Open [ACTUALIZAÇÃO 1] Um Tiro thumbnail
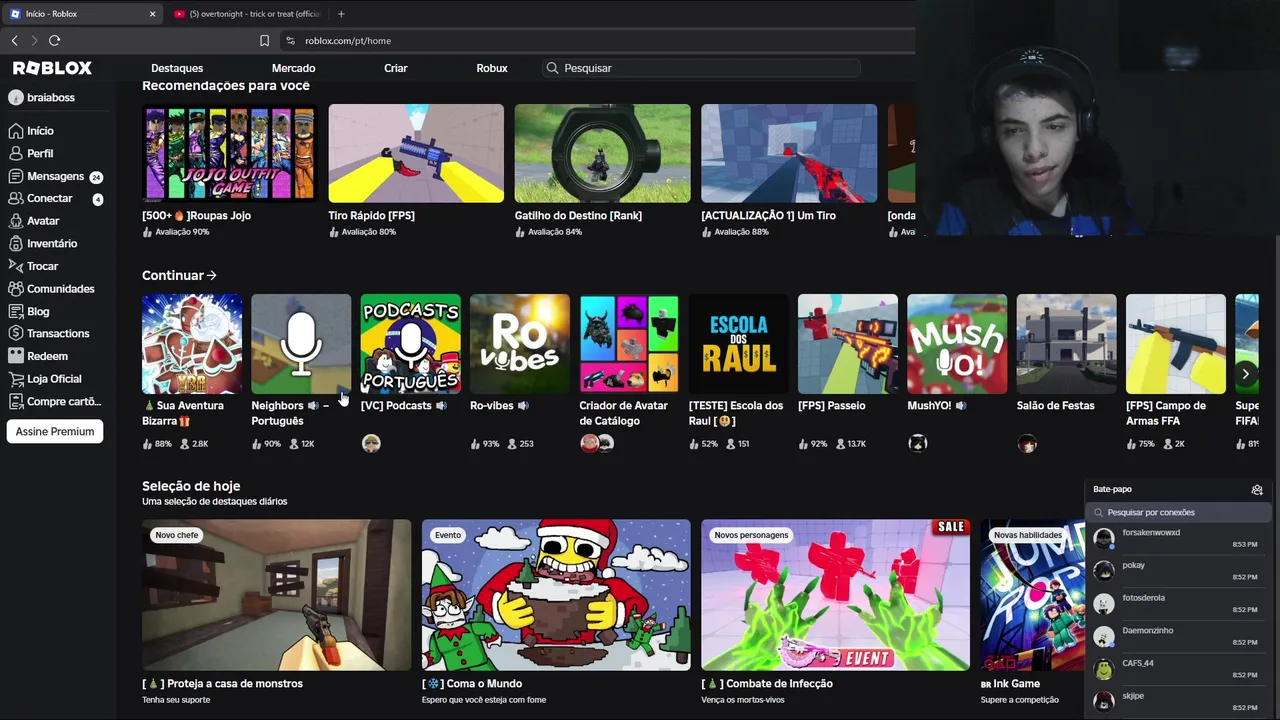This screenshot has height=720, width=1280. tap(789, 153)
